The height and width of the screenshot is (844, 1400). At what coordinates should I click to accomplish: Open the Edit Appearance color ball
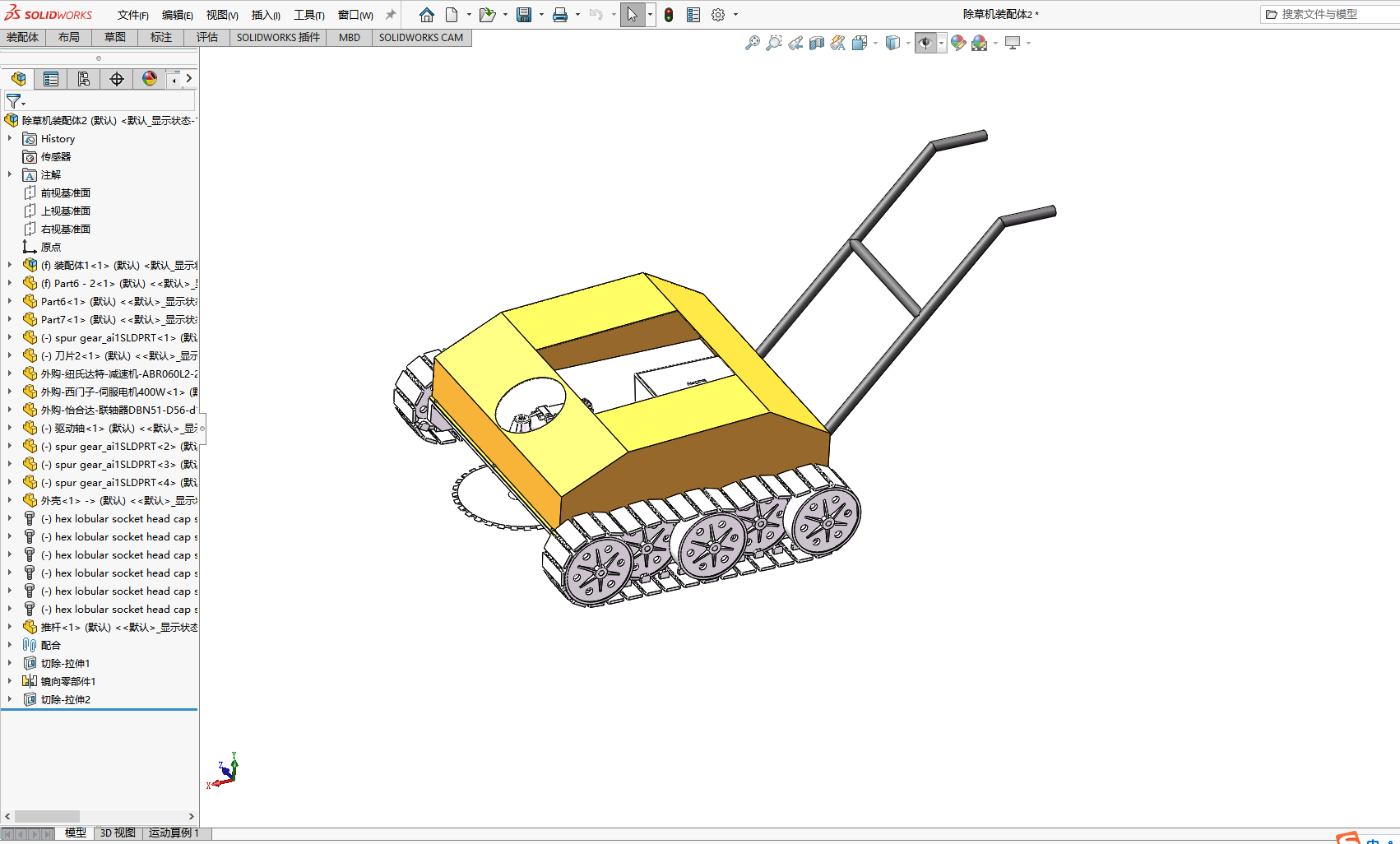[x=957, y=43]
